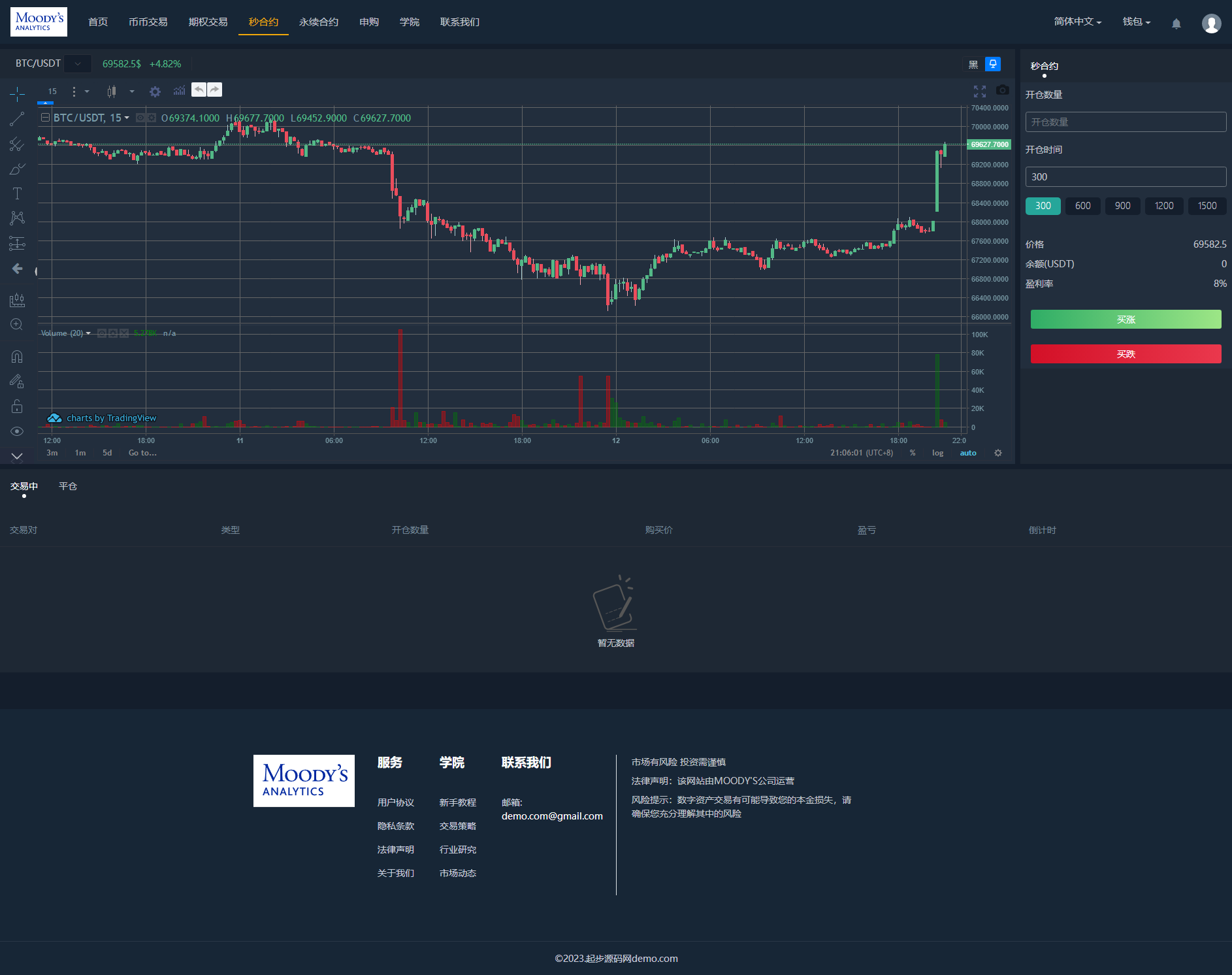Select the crosshair cursor tool
The image size is (1232, 975).
coord(17,94)
